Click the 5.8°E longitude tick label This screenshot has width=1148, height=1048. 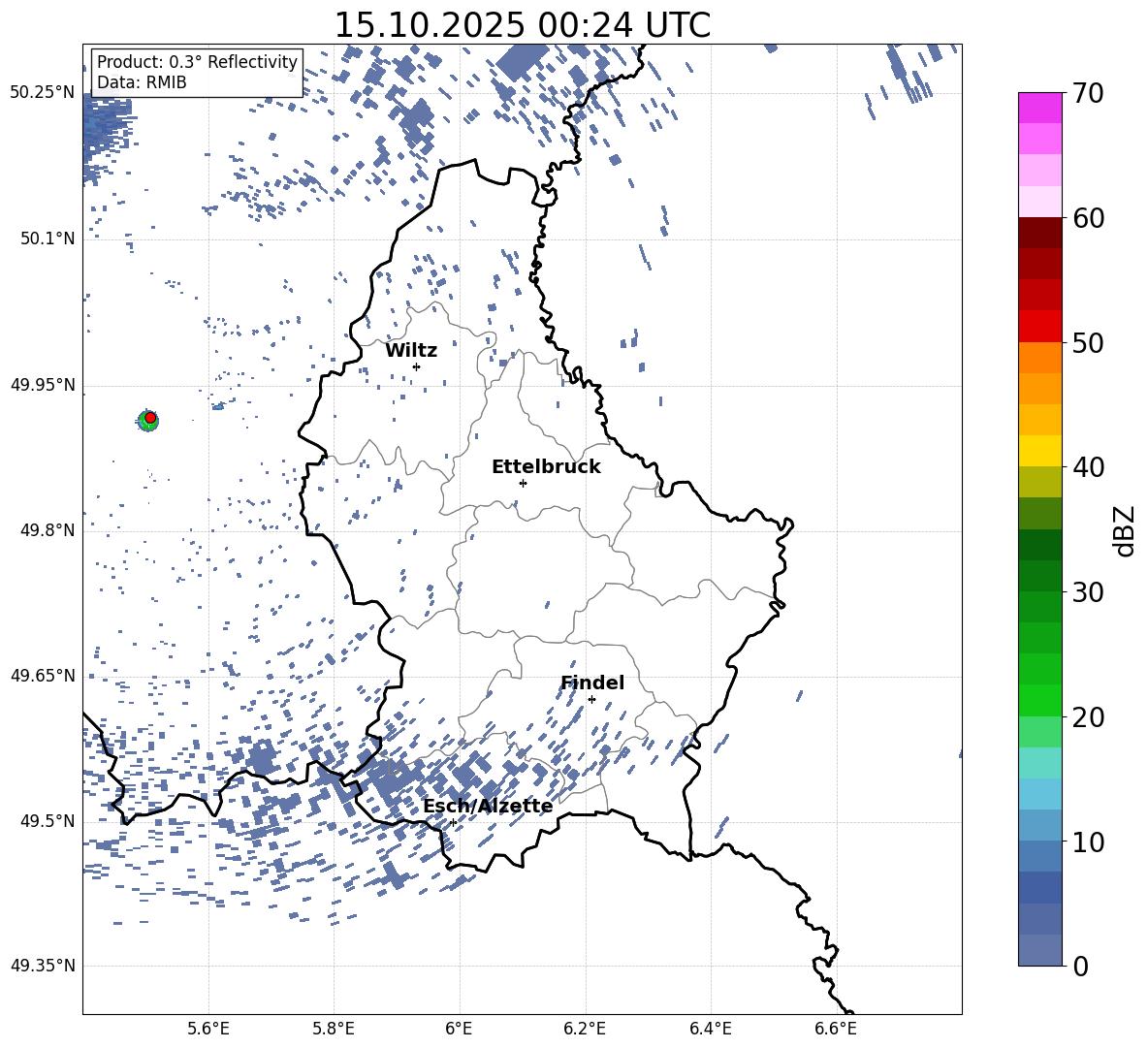click(x=334, y=1029)
